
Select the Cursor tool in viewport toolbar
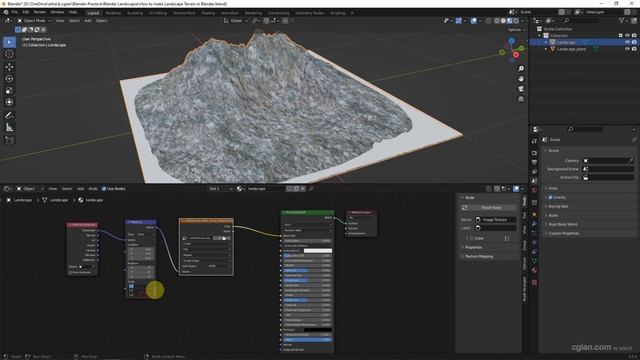(x=9, y=54)
